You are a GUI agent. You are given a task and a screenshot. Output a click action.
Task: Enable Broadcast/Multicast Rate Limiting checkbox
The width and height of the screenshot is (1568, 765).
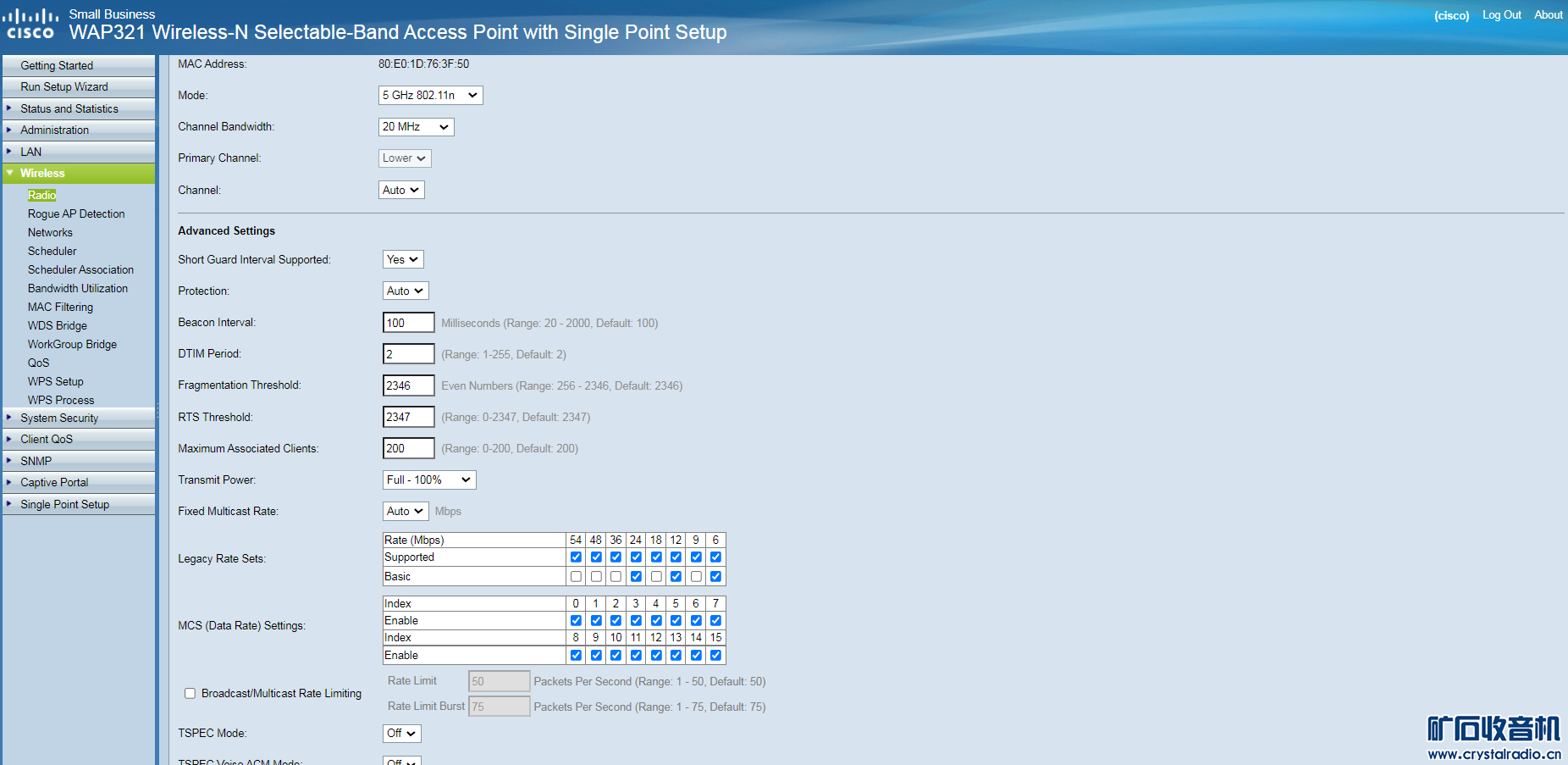(190, 693)
